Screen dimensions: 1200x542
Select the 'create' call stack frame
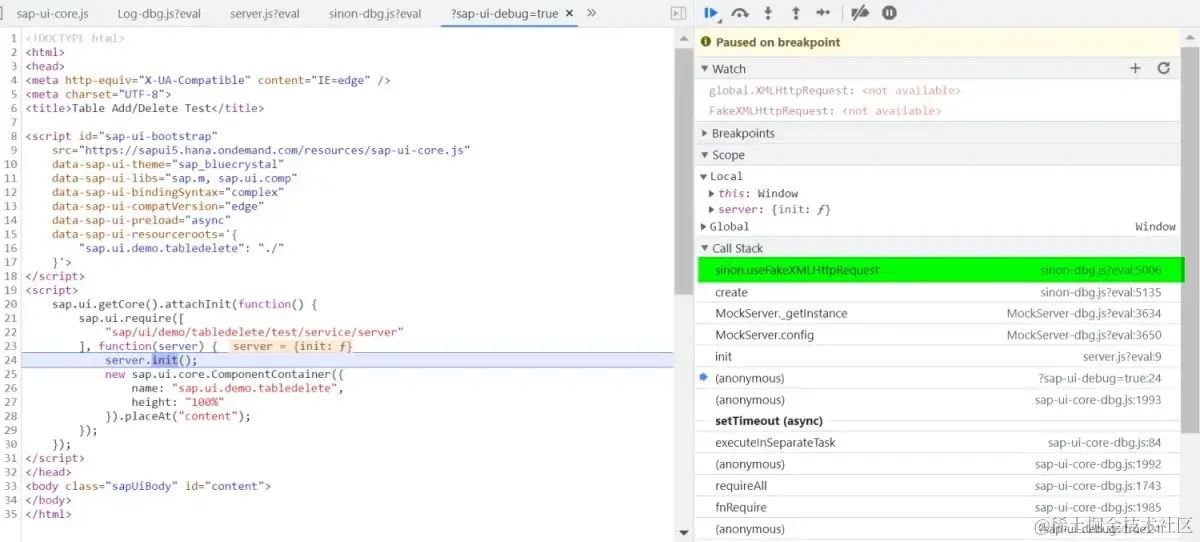click(940, 292)
